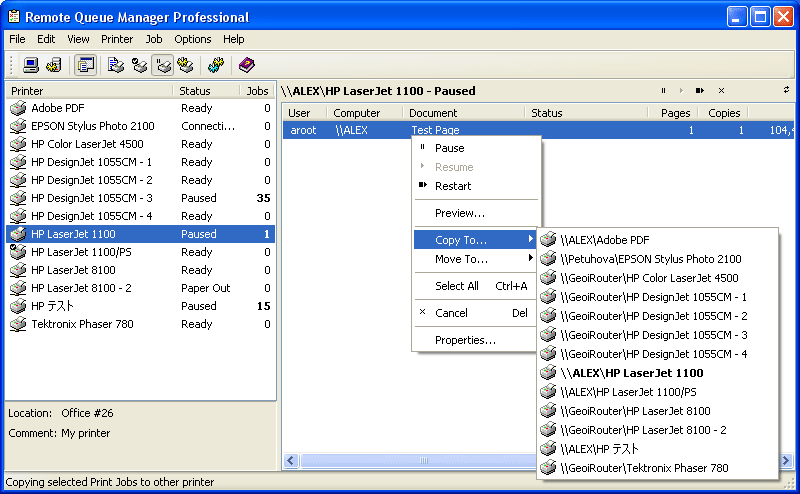
Task: Select Tektronix Phaser 780 printer row
Action: [x=141, y=324]
